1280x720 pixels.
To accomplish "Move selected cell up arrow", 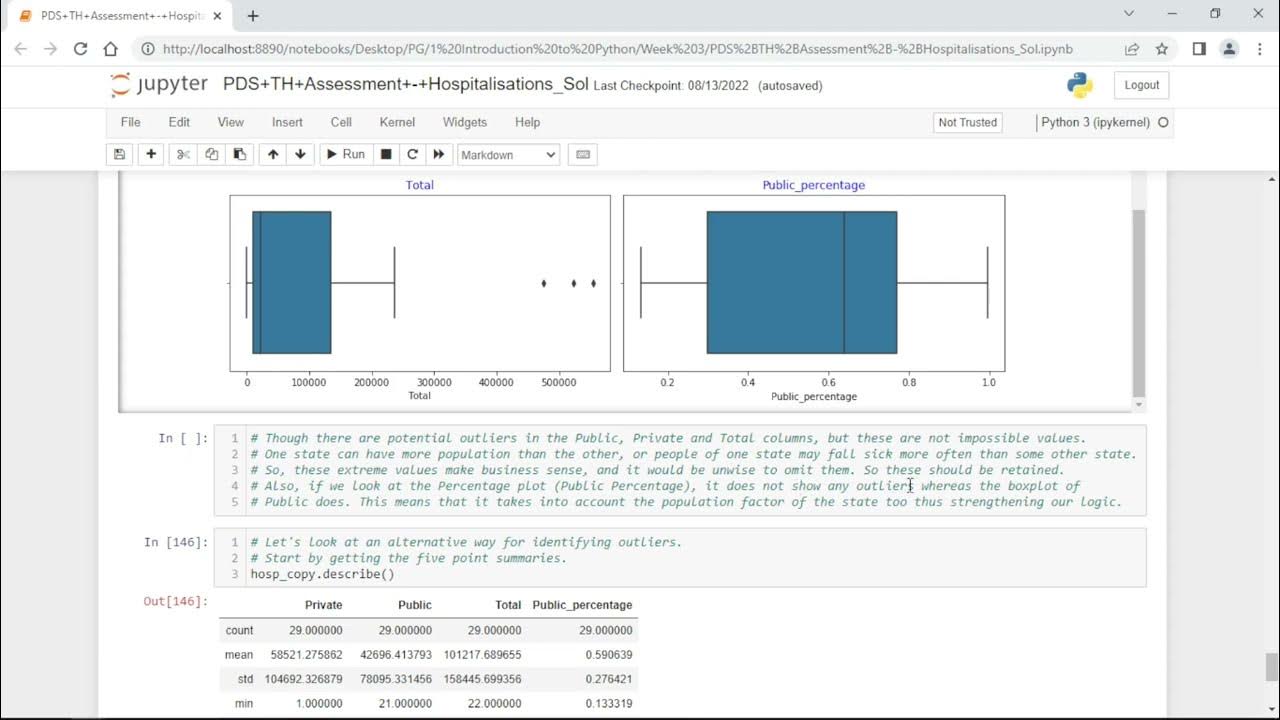I will [x=272, y=154].
